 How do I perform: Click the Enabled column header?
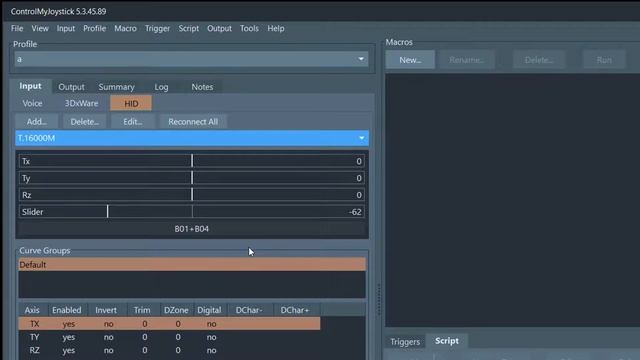(67, 310)
